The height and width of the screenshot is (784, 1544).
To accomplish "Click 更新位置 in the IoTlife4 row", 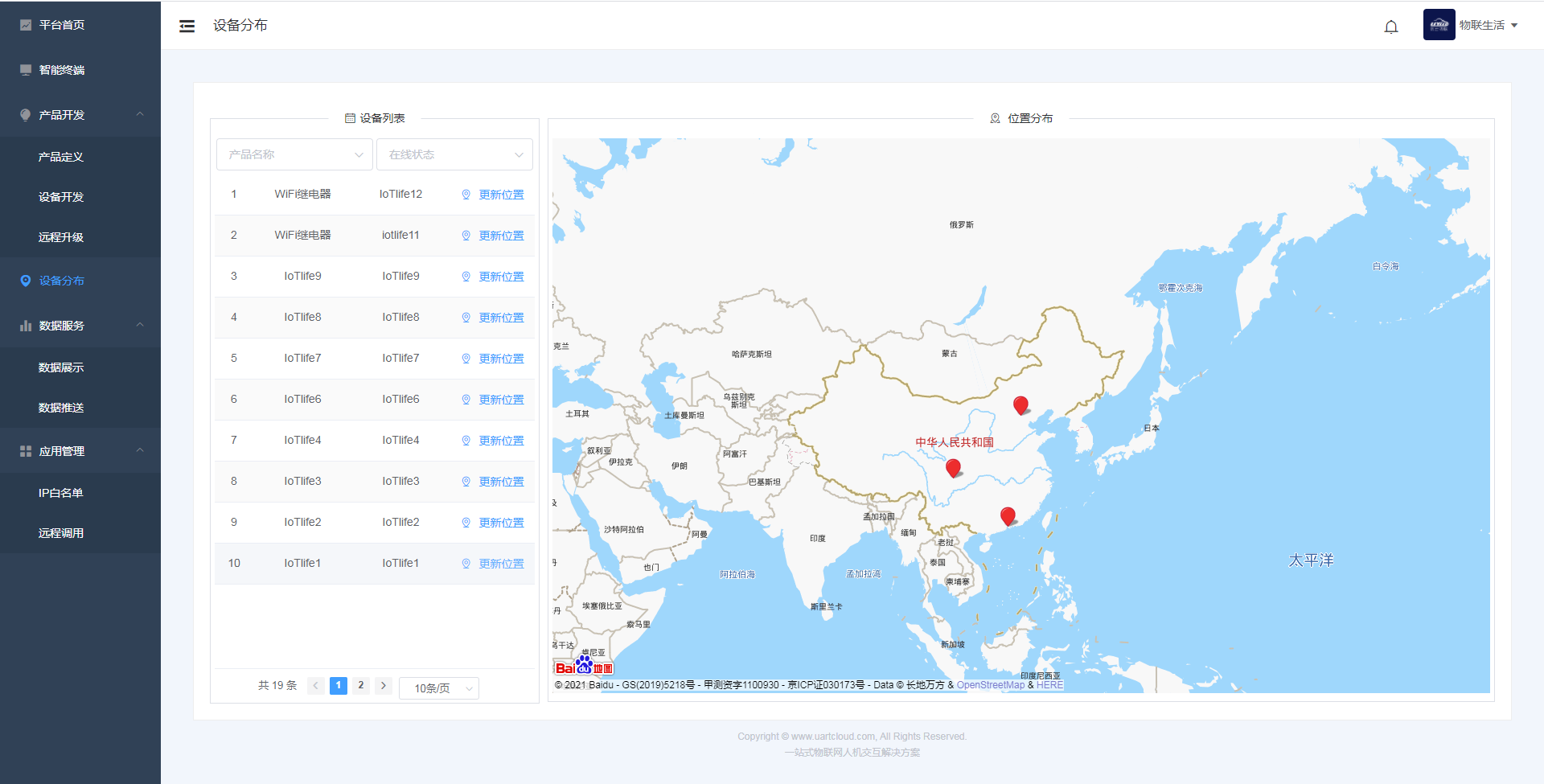I will [x=493, y=441].
